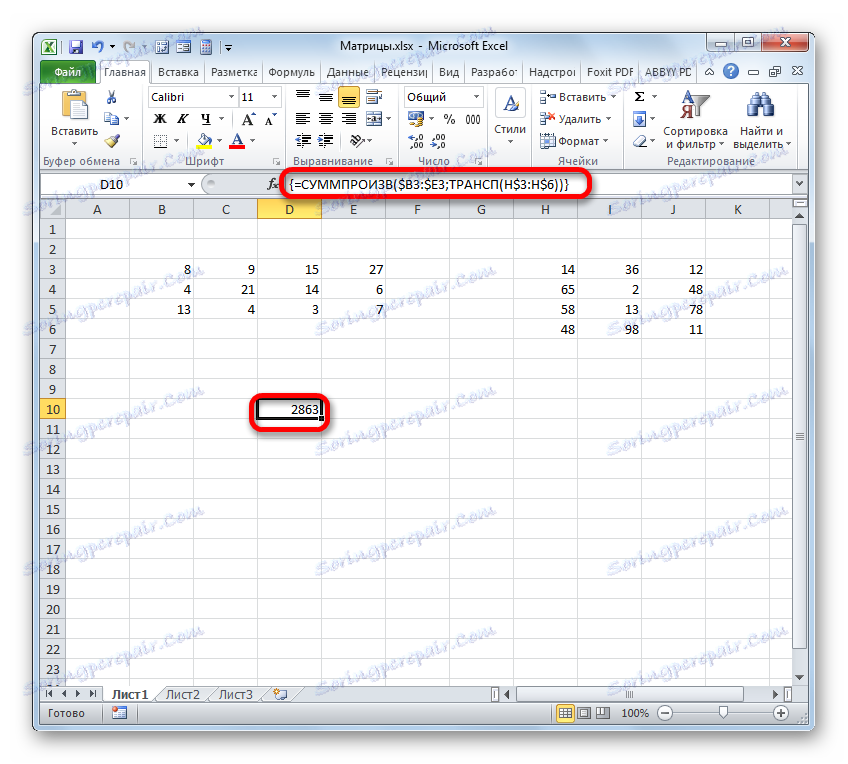Toggle underline formatting with Ч
The width and height of the screenshot is (848, 764).
pos(206,119)
